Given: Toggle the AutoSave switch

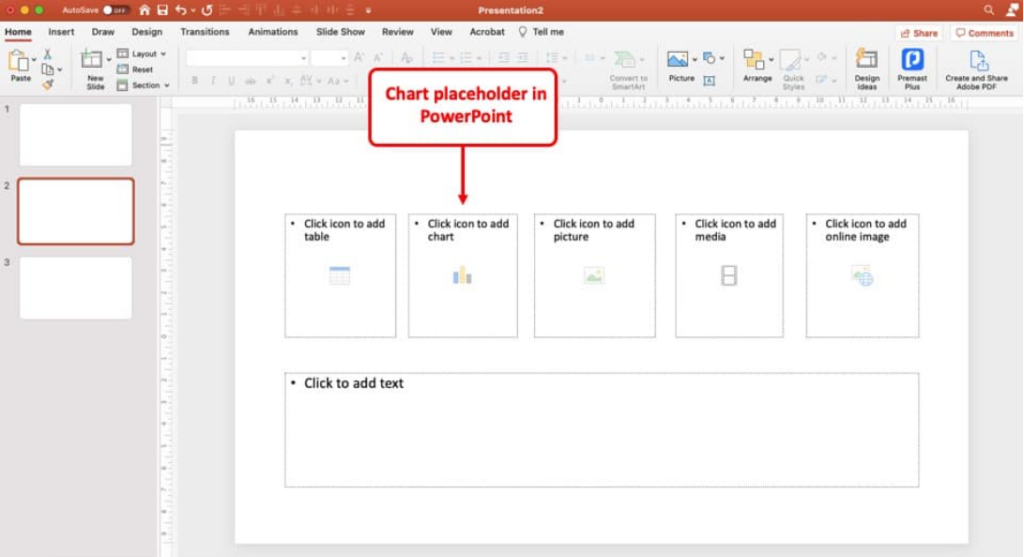Looking at the screenshot, I should click(116, 10).
